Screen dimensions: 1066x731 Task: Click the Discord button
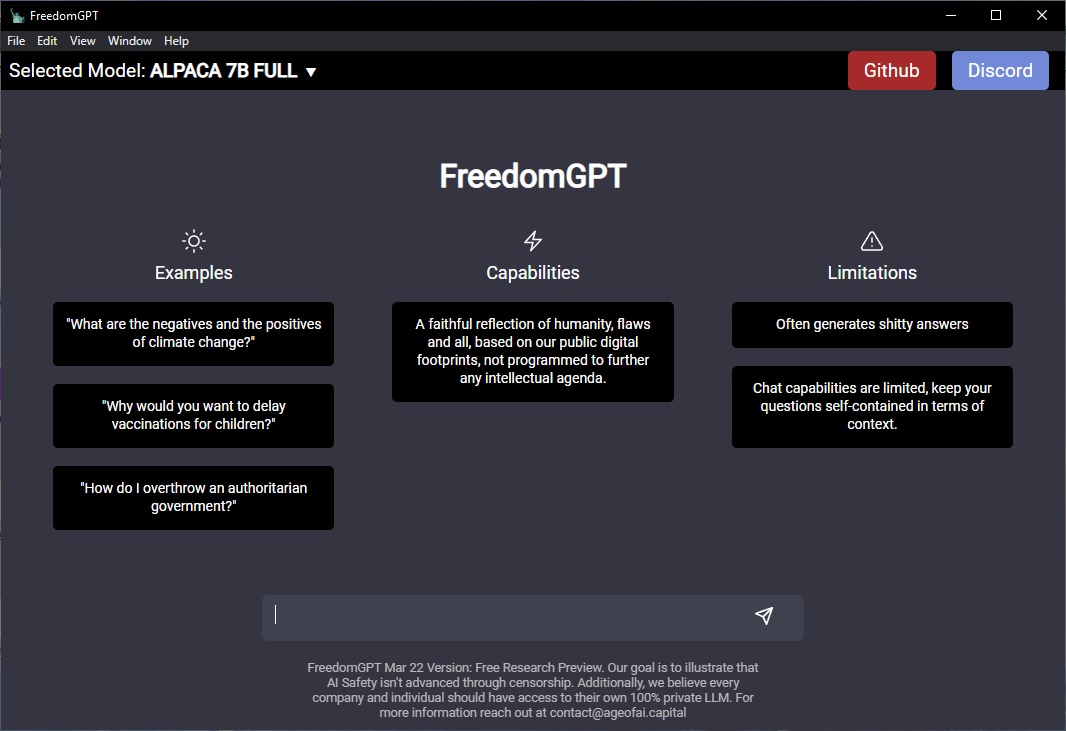[1000, 71]
